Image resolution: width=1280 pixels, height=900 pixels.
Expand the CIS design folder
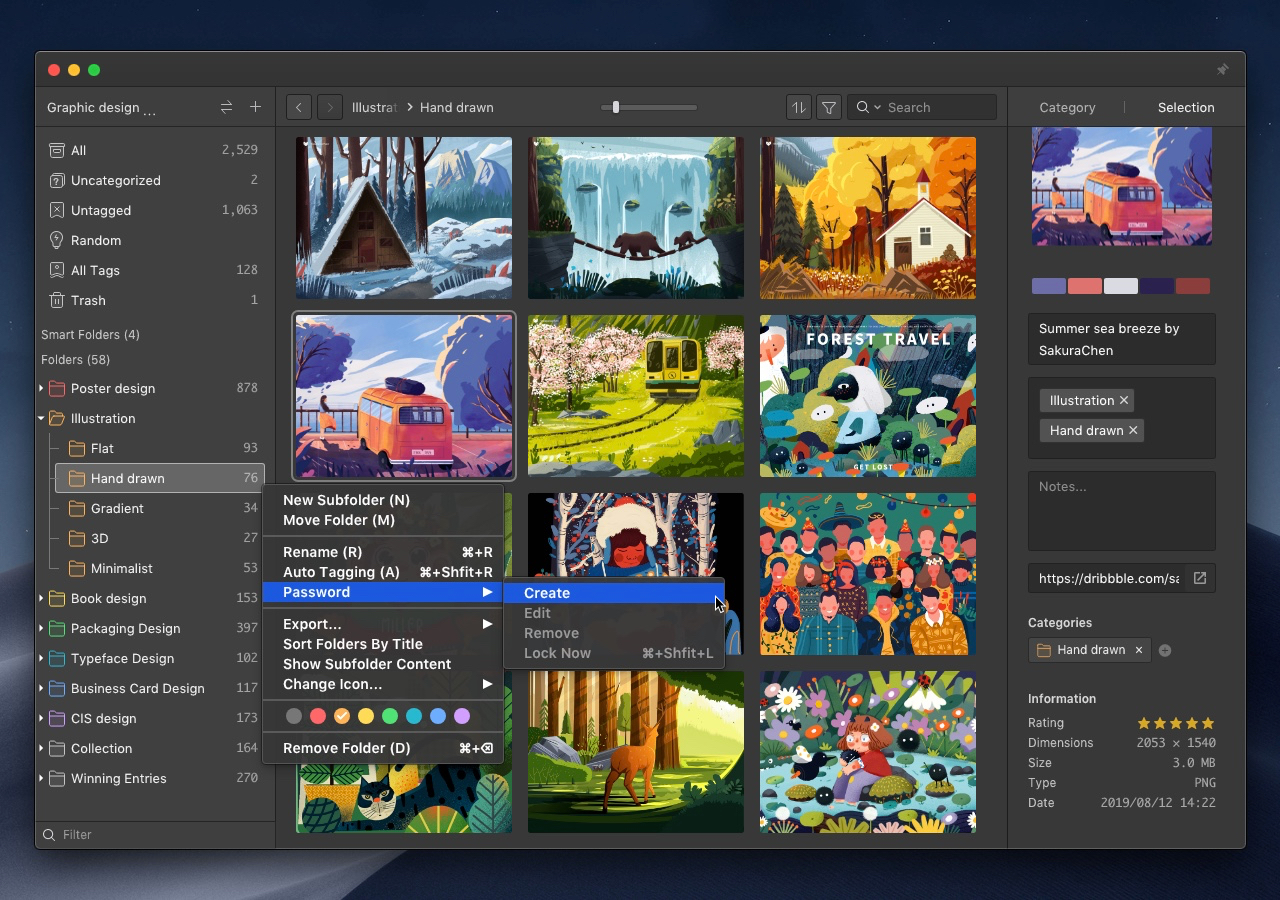41,718
